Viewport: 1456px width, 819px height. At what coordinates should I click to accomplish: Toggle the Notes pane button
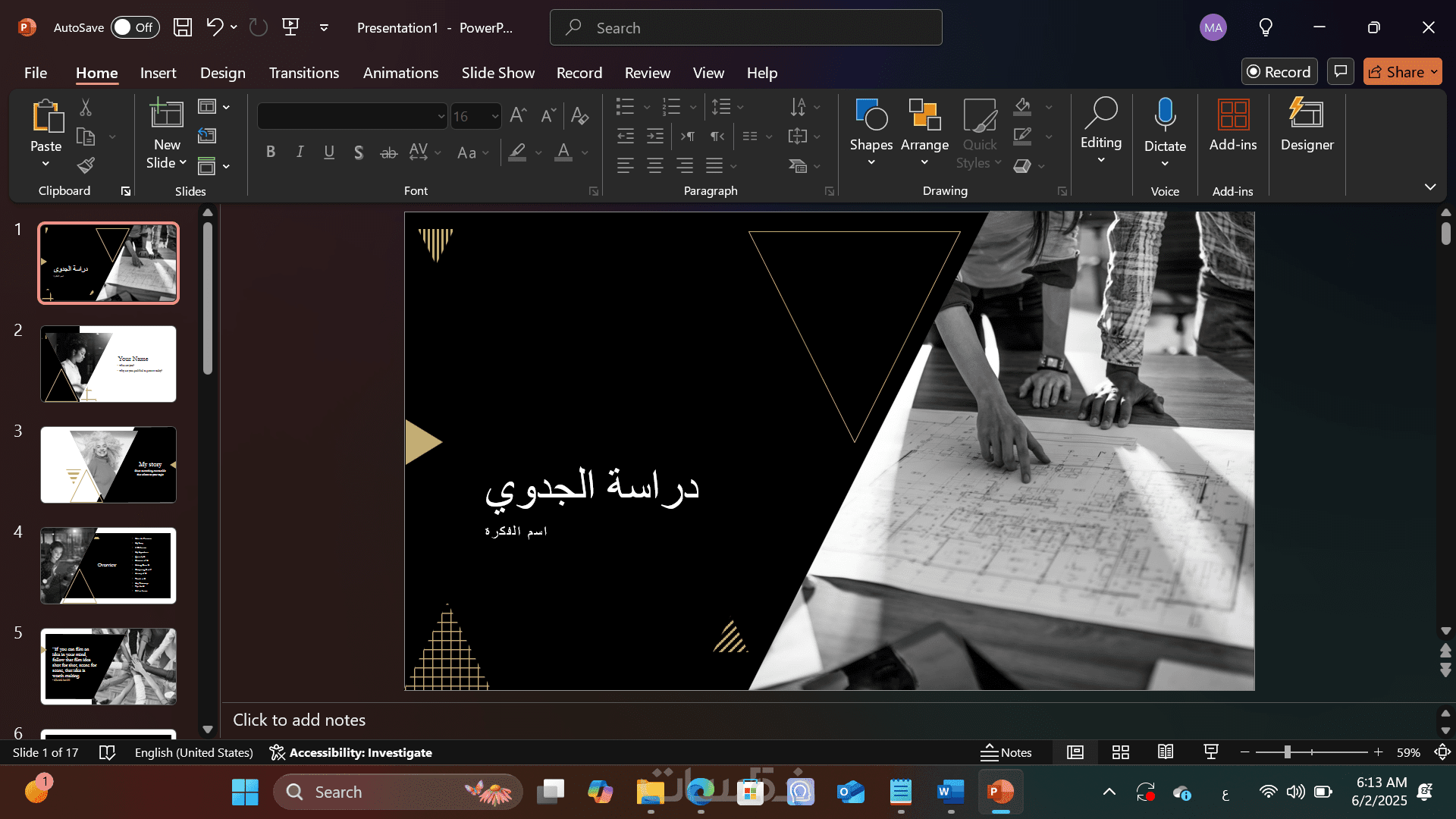[x=1006, y=752]
